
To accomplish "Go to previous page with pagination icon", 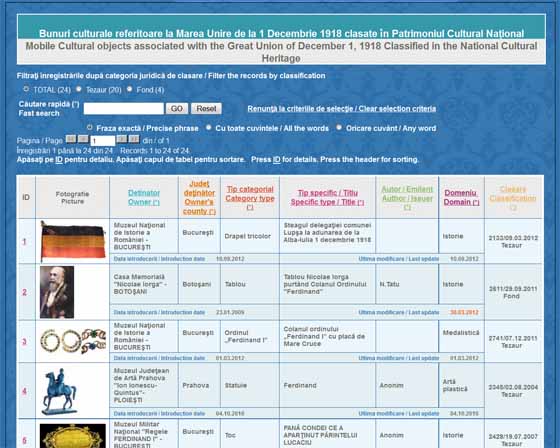I will (83, 139).
